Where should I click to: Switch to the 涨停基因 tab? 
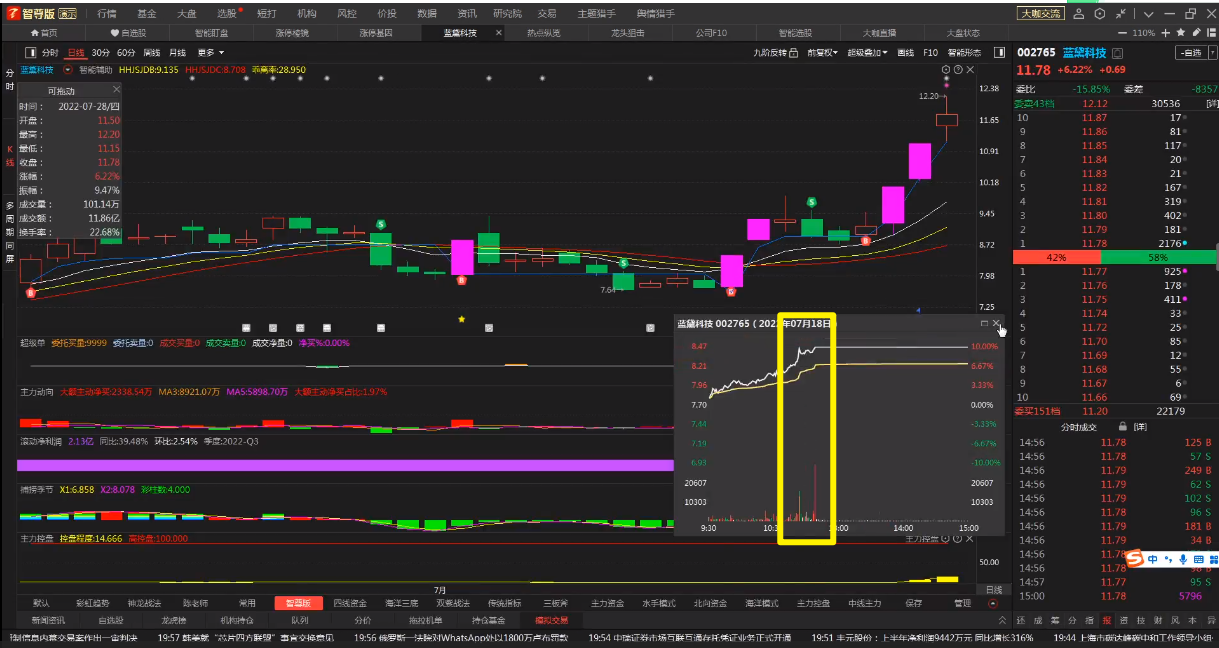[376, 33]
